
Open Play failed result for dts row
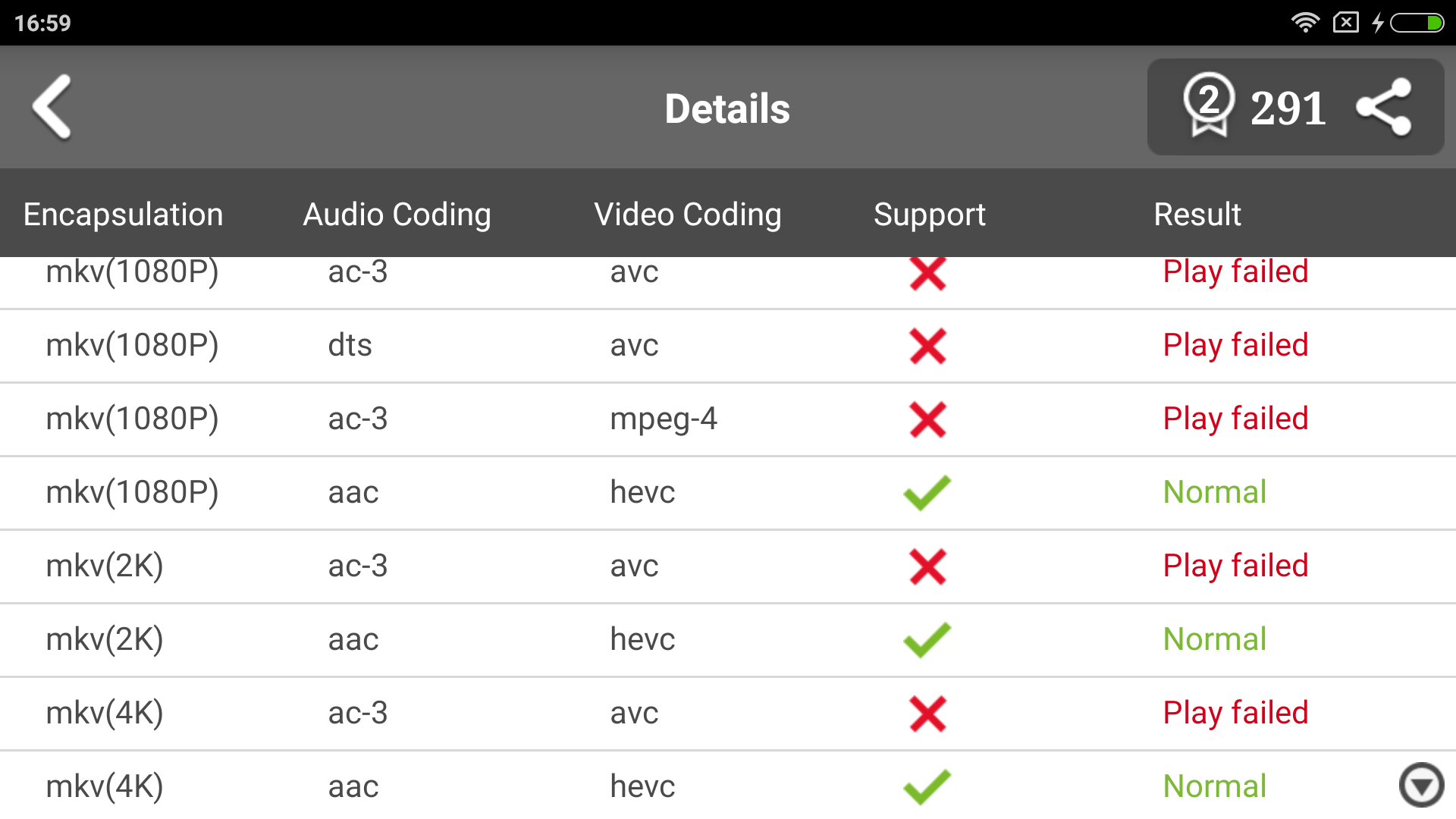pos(1235,345)
